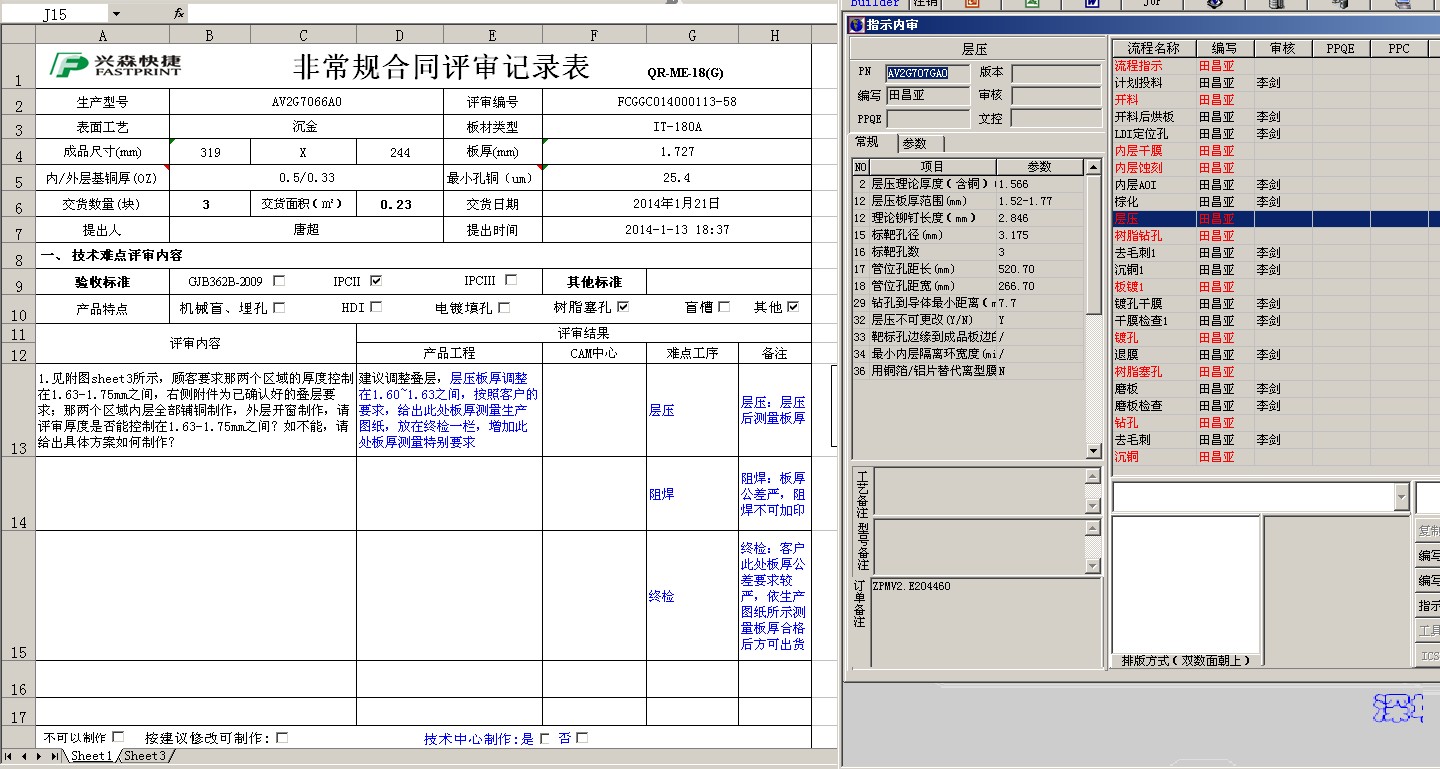The image size is (1440, 769).
Task: Click the 生产型号 cell AV2G7066A0
Action: point(306,102)
